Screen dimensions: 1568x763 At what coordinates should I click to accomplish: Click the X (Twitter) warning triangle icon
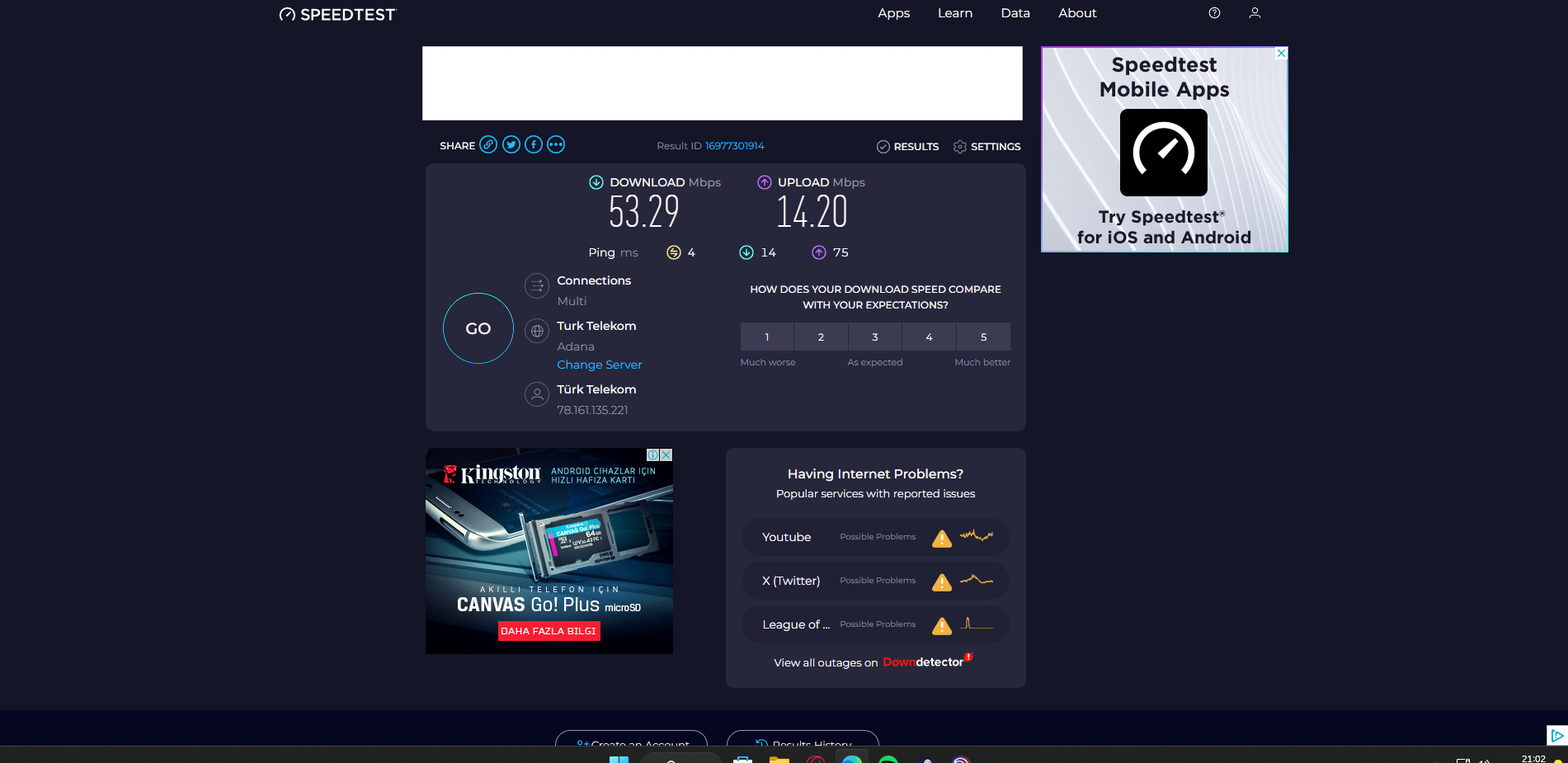[942, 582]
